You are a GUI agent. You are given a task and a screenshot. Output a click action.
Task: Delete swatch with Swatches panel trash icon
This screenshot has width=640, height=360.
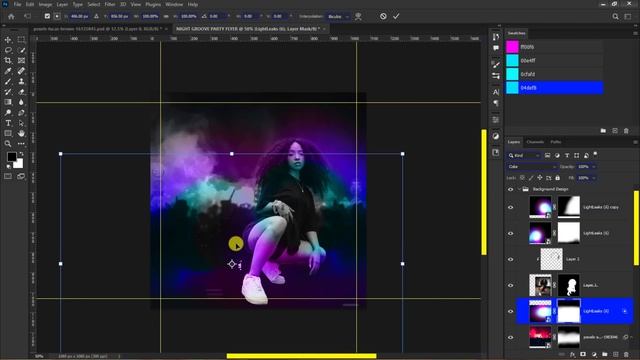[626, 131]
